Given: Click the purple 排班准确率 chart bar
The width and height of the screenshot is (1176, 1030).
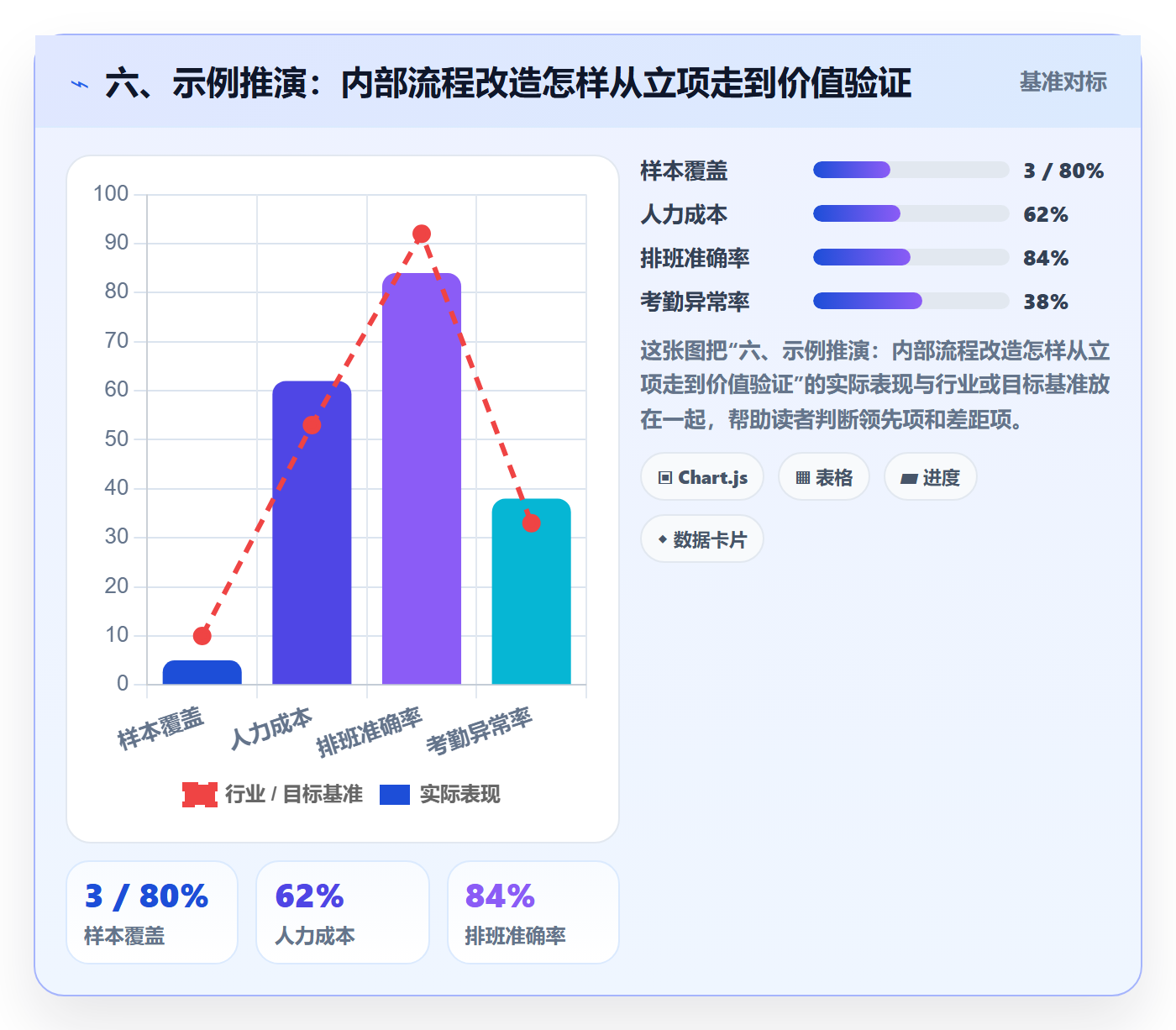Looking at the screenshot, I should click(x=422, y=479).
